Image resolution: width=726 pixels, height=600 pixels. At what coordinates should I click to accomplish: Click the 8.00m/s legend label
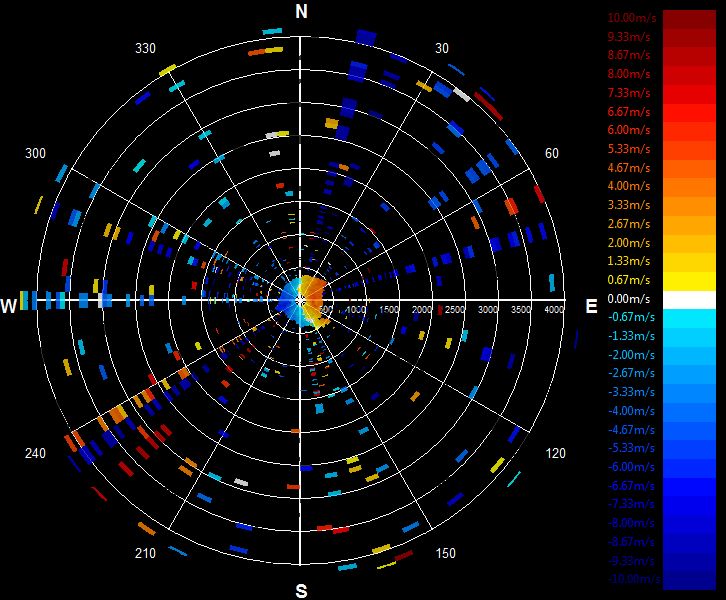point(629,74)
